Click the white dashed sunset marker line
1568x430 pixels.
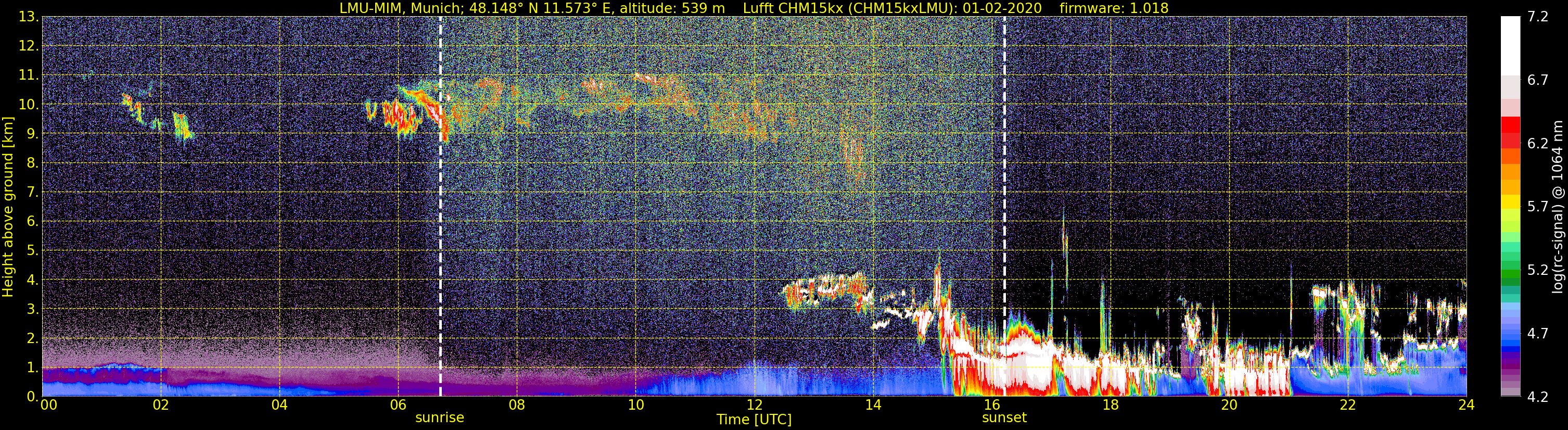(1004, 207)
